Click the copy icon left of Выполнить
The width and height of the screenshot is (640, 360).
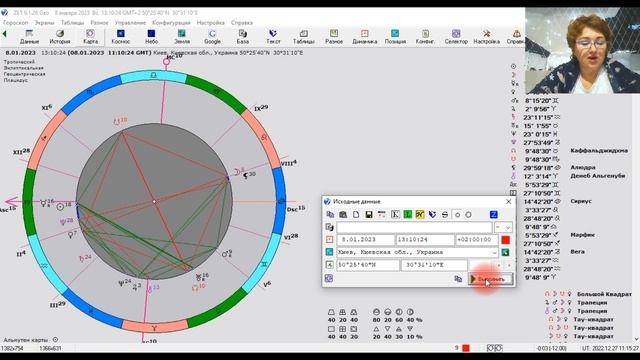click(458, 279)
